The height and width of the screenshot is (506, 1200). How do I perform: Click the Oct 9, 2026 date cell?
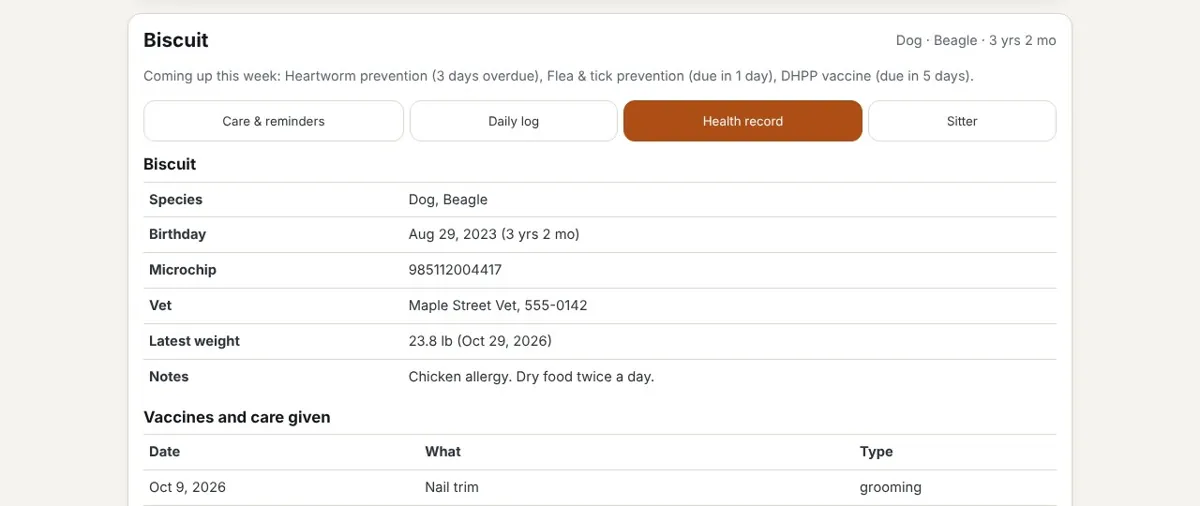tap(187, 488)
